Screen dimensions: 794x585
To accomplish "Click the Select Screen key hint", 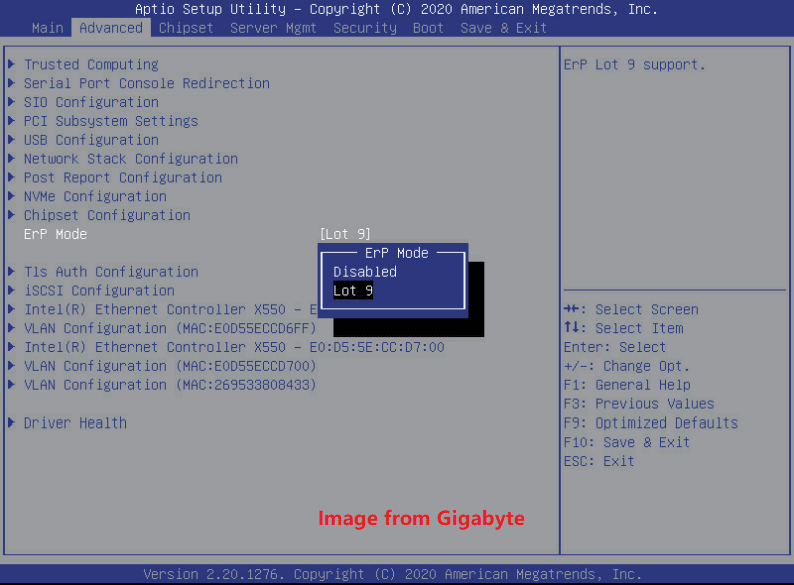I will click(x=631, y=309).
